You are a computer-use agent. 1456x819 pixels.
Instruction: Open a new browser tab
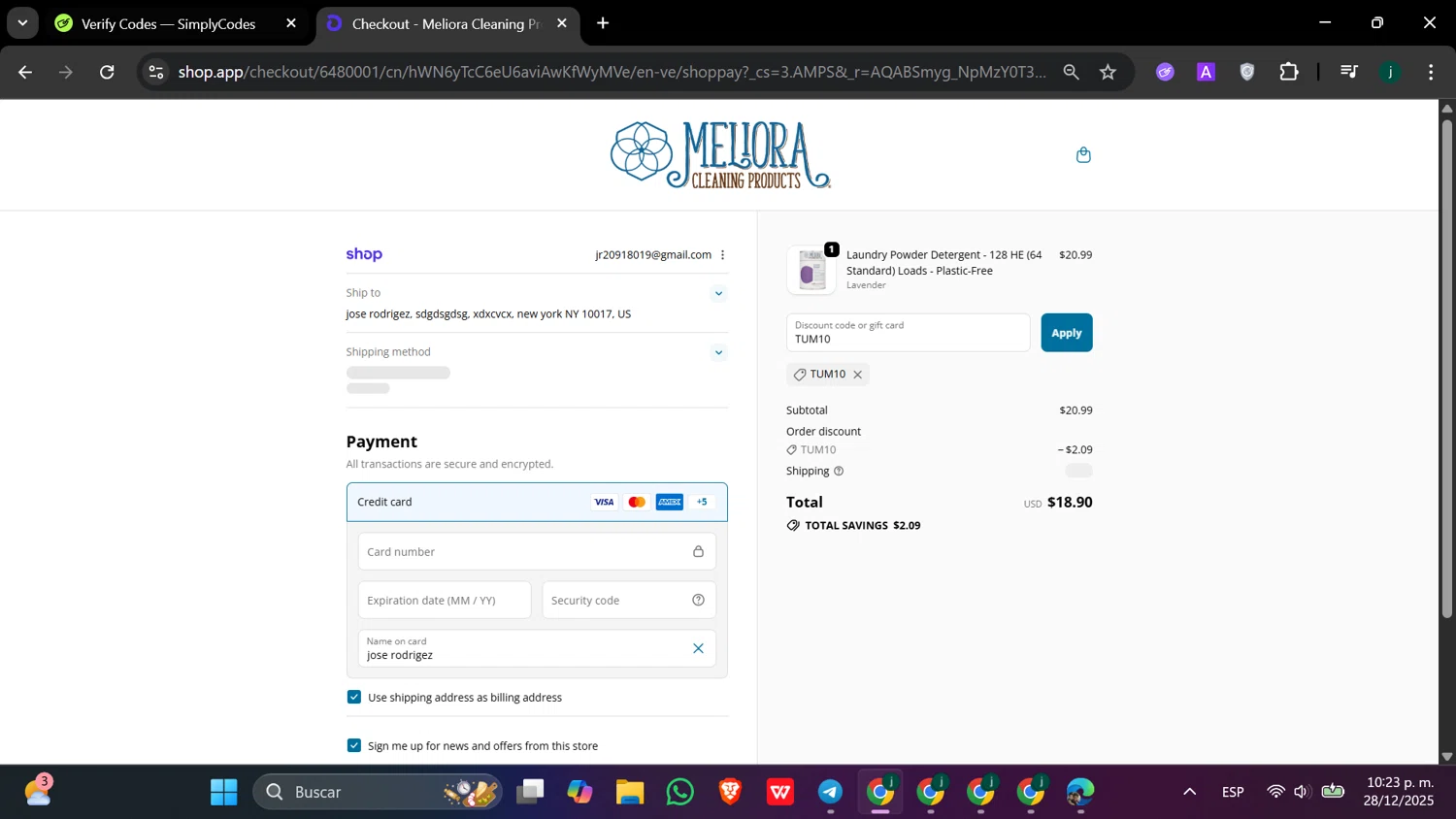pos(603,23)
